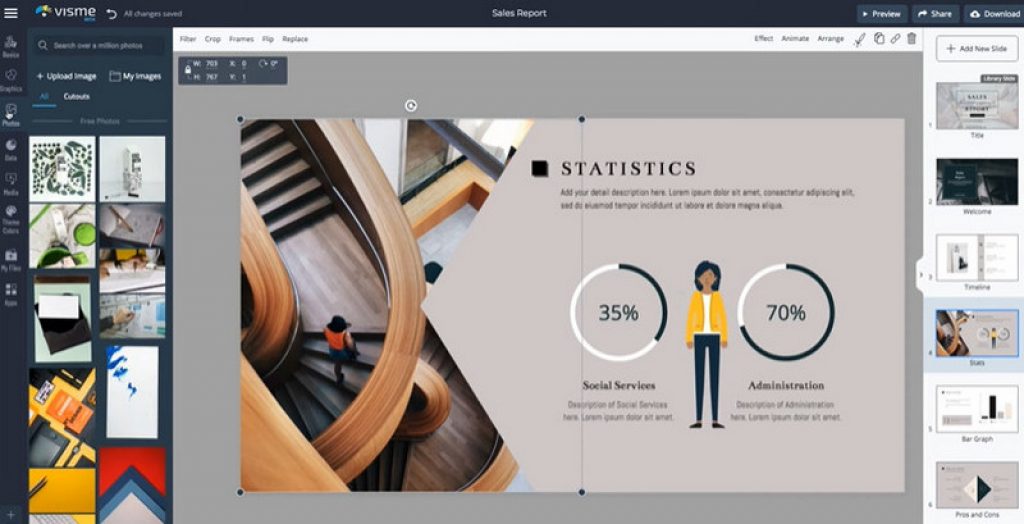Click the undo arrow icon

click(111, 14)
